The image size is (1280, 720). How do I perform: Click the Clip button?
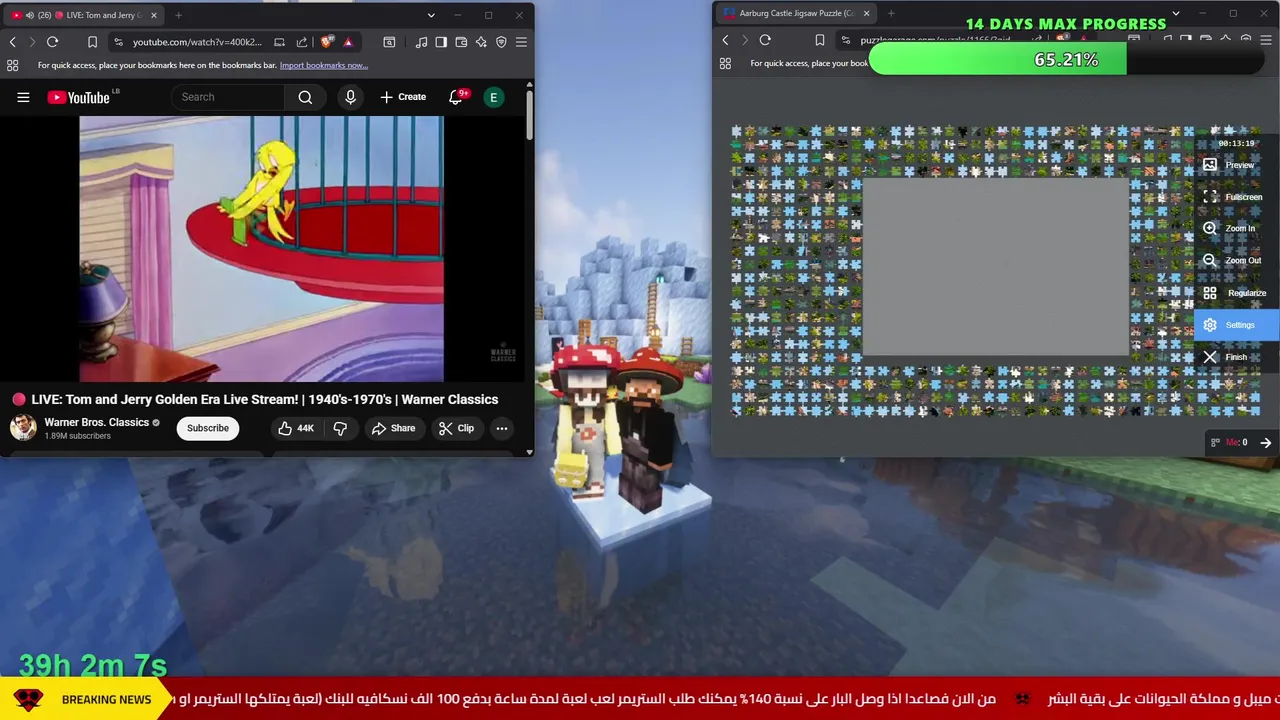pos(456,428)
